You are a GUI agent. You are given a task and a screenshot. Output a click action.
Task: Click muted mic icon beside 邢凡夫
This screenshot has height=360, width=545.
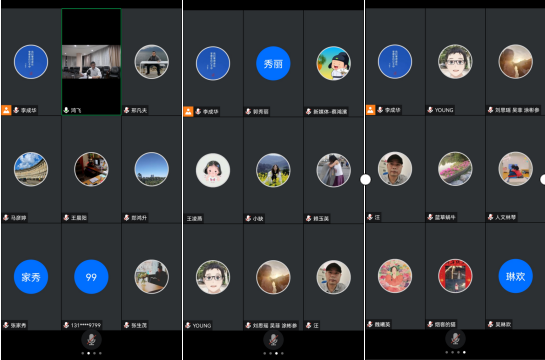127,110
